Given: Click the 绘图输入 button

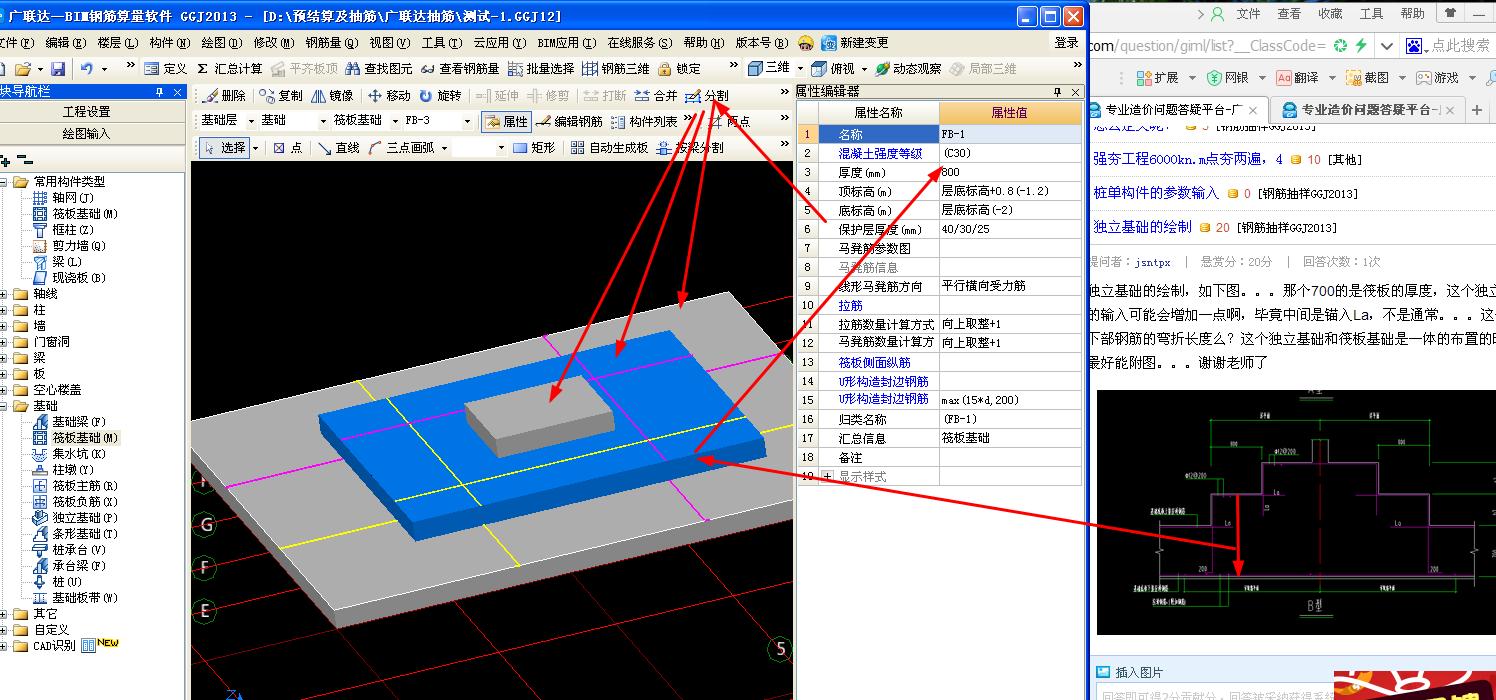Looking at the screenshot, I should pos(87,134).
